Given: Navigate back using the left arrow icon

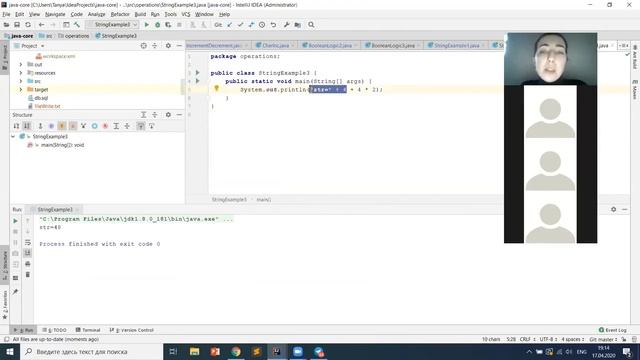Looking at the screenshot, I should 41,25.
